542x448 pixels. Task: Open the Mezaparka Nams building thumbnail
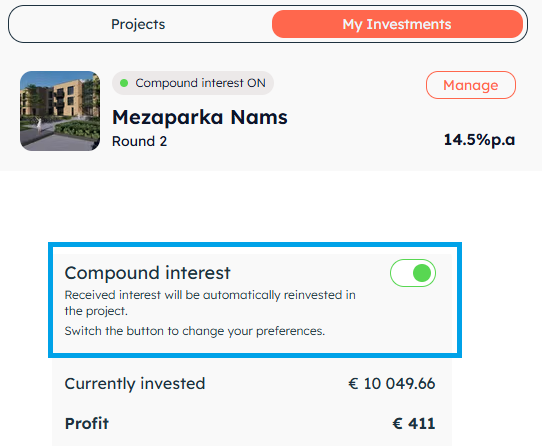(x=60, y=111)
